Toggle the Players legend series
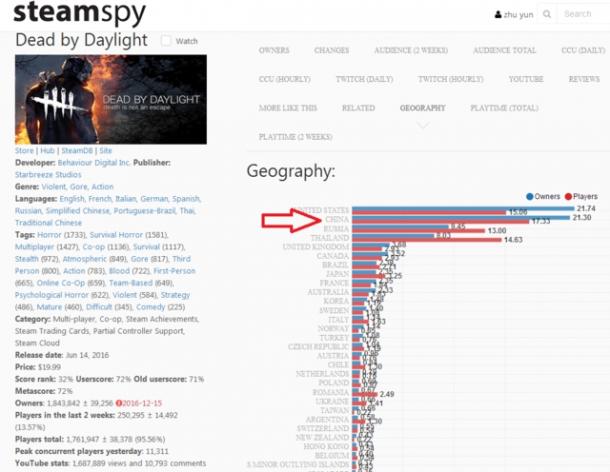Image resolution: width=610 pixels, height=472 pixels. pos(581,197)
